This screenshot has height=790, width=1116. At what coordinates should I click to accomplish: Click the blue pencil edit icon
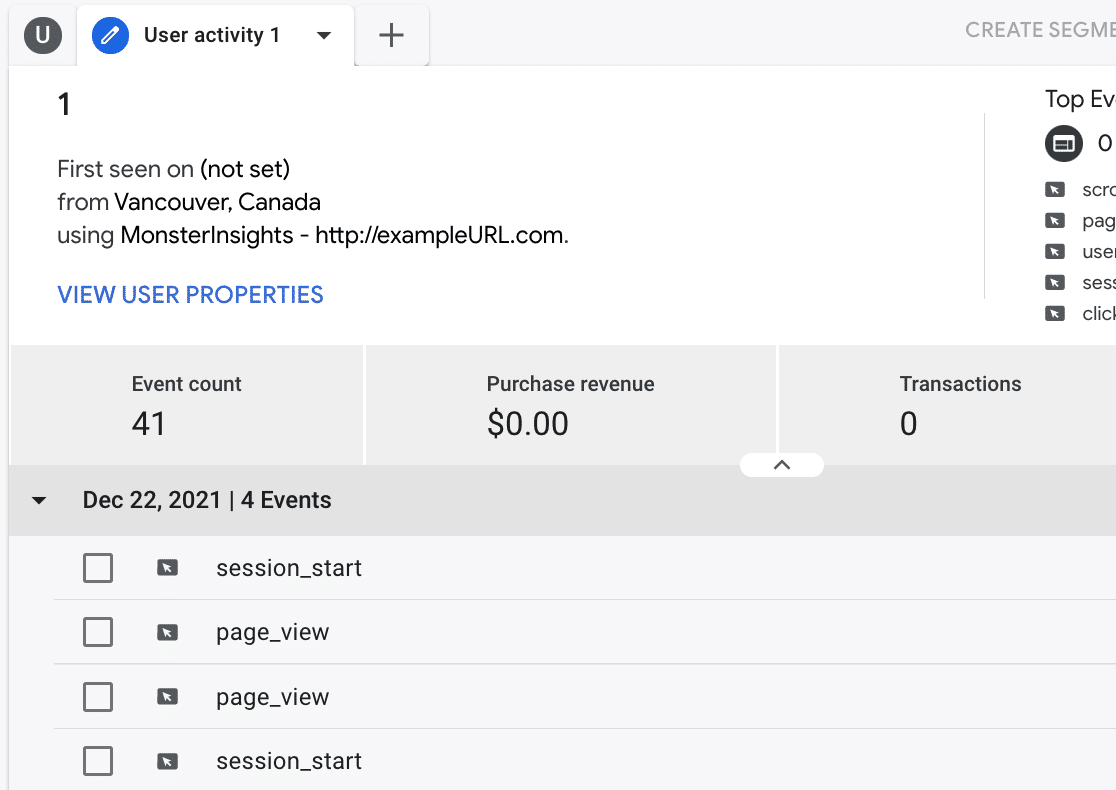(x=110, y=36)
